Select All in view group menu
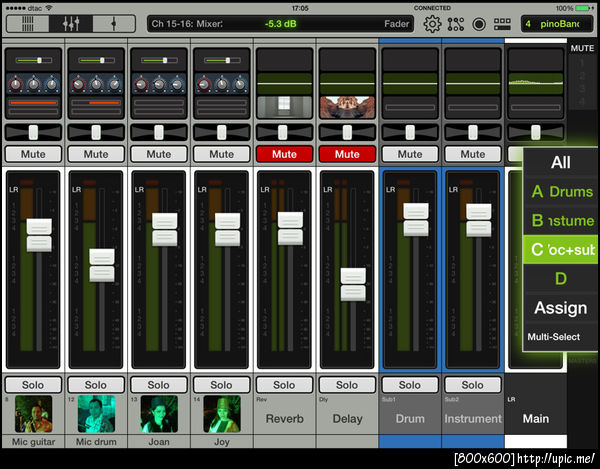Image resolution: width=600 pixels, height=469 pixels. (x=561, y=162)
